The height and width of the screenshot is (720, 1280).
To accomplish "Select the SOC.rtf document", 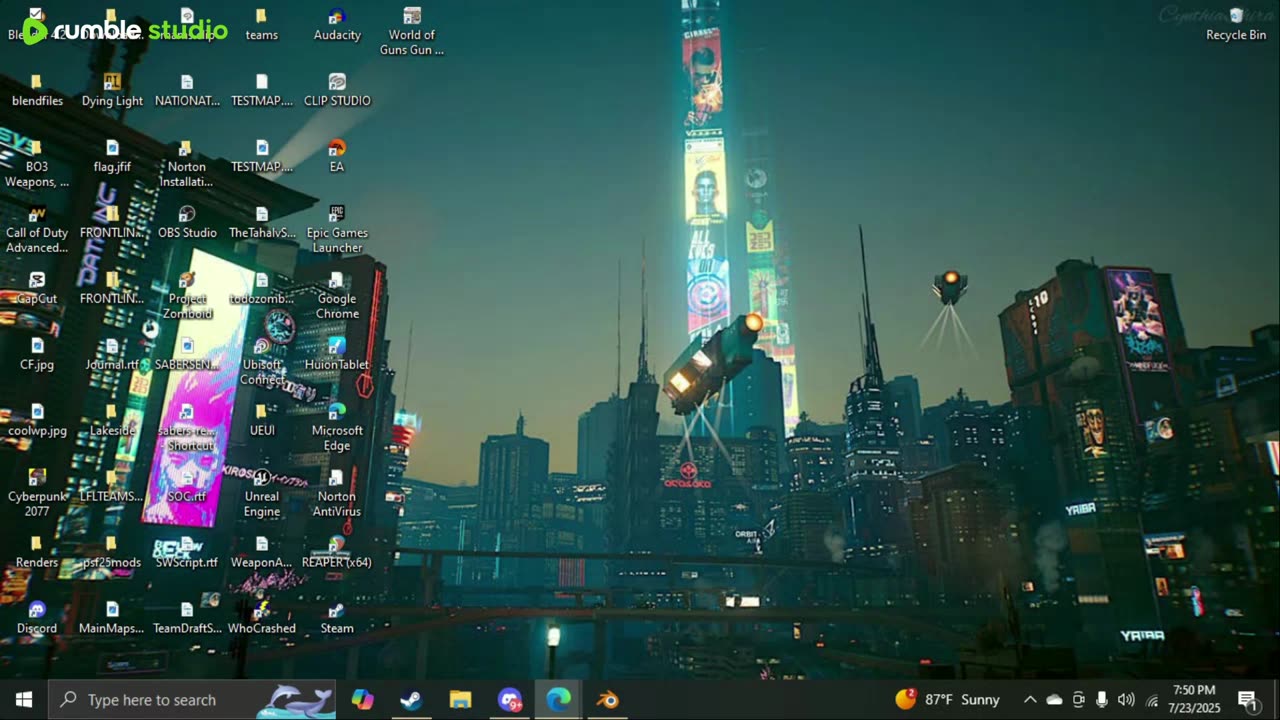I will point(187,486).
